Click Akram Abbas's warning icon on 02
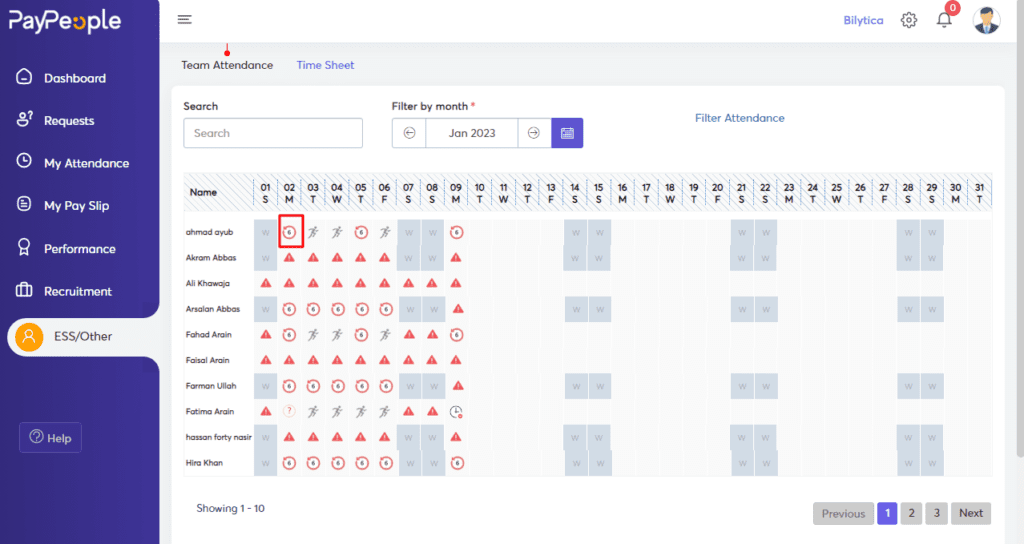 coord(289,258)
